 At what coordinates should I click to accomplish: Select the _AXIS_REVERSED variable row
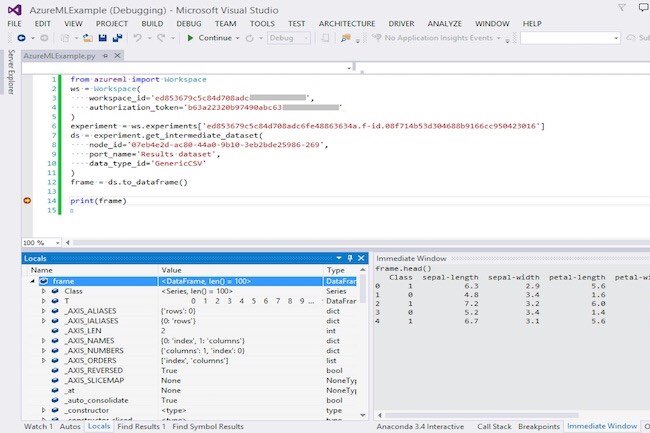pyautogui.click(x=193, y=371)
